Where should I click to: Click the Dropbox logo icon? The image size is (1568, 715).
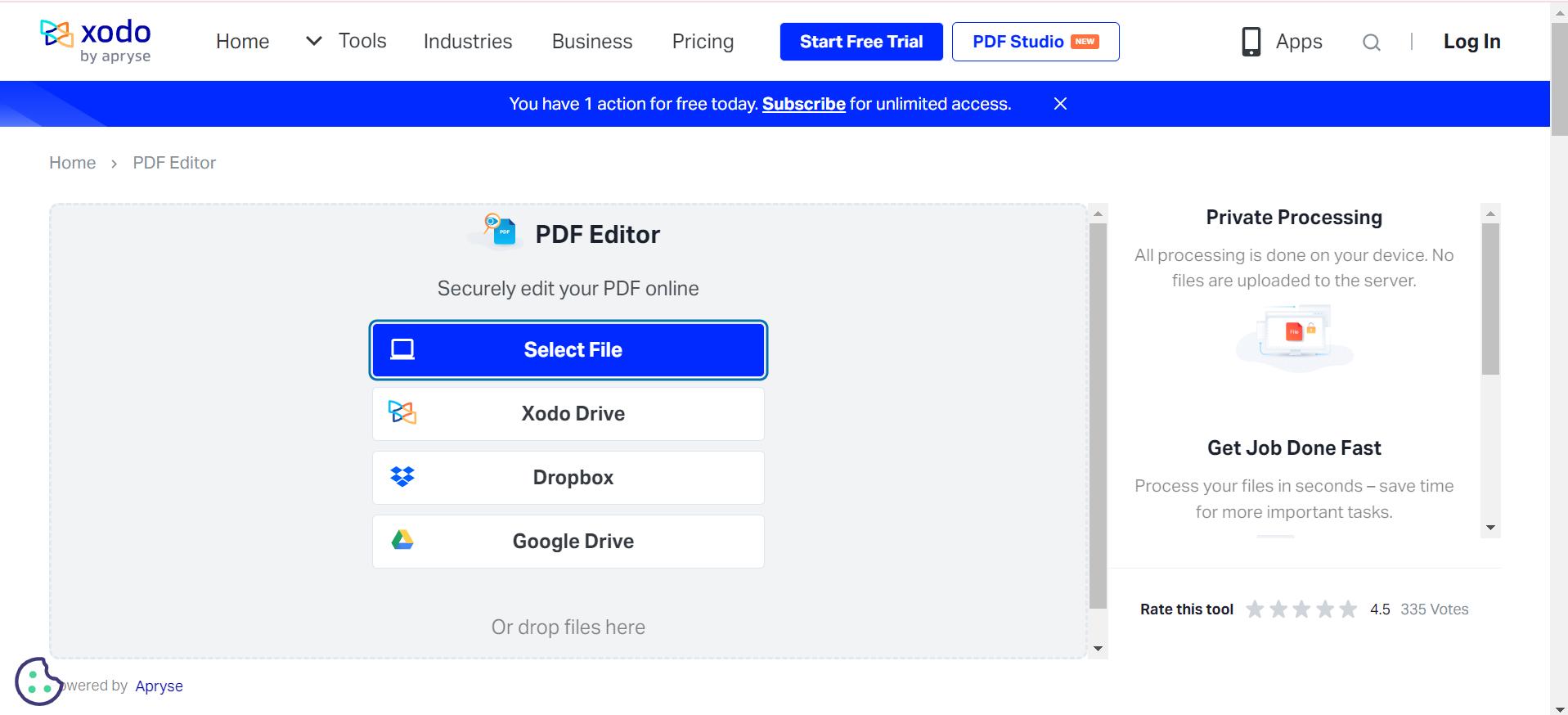pos(402,477)
